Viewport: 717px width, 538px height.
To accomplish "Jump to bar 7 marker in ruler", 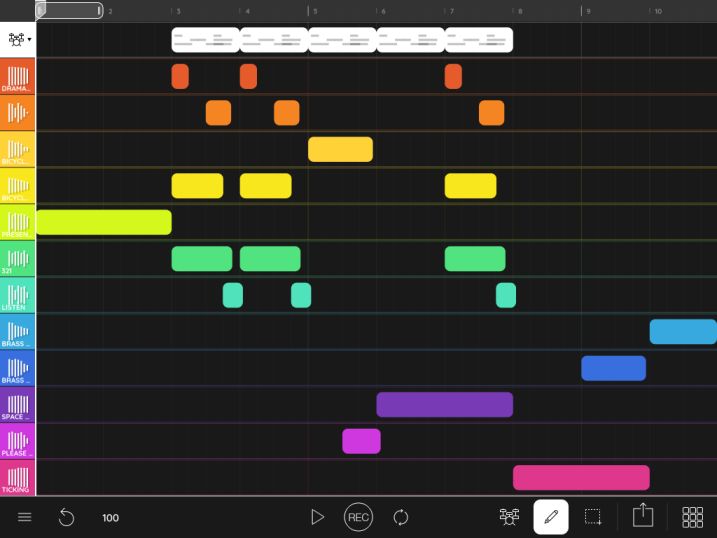I will click(452, 11).
